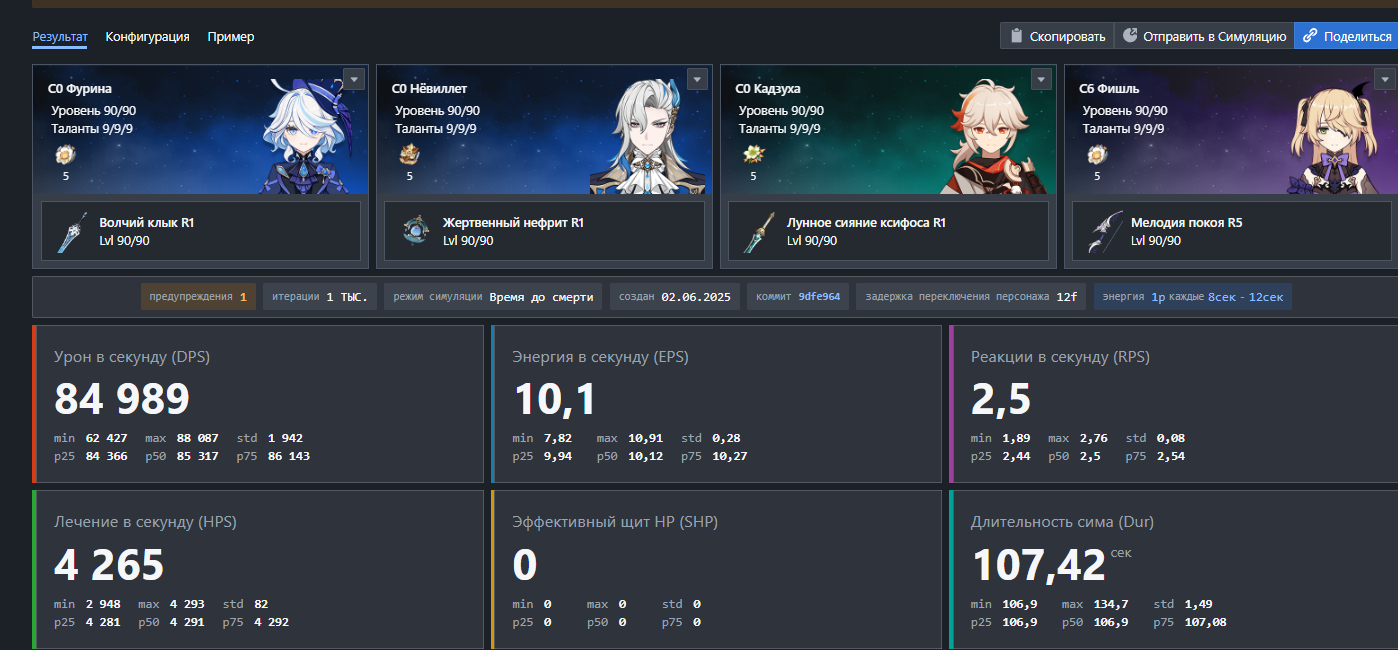Click the Волчий клык sword icon
Image resolution: width=1398 pixels, height=650 pixels.
coord(72,231)
